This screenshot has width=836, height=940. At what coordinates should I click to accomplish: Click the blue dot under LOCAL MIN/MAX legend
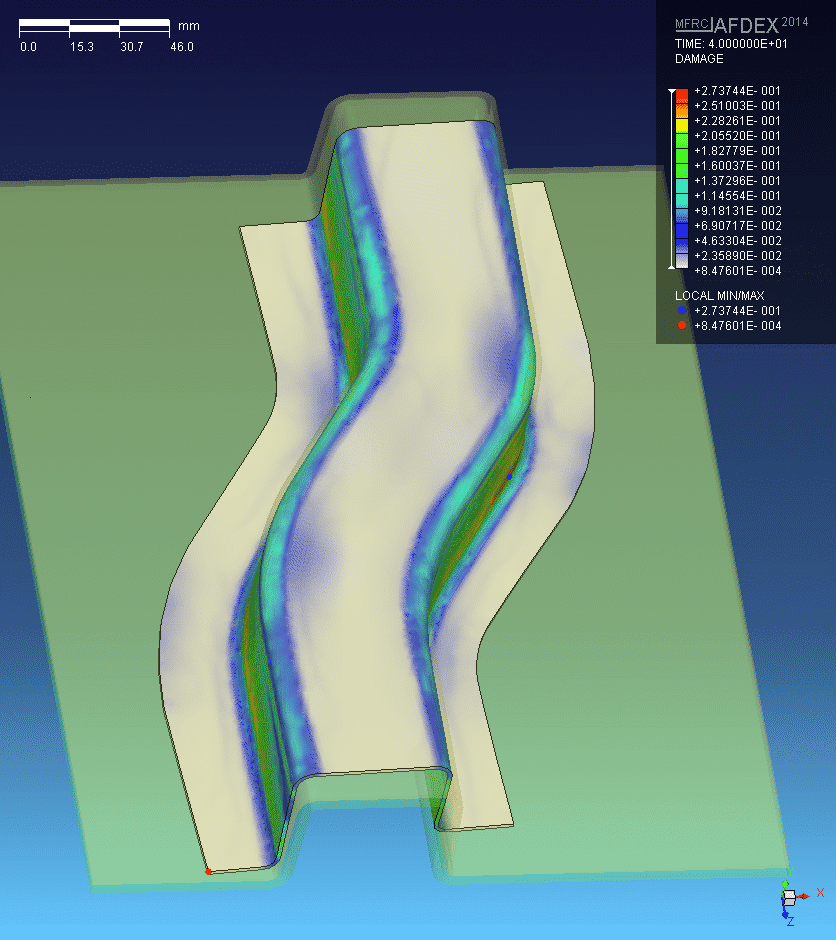[x=681, y=310]
